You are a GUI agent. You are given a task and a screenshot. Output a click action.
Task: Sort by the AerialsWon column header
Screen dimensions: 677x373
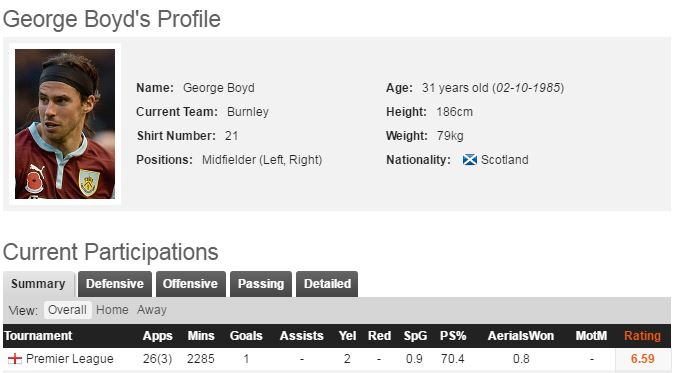pos(521,336)
